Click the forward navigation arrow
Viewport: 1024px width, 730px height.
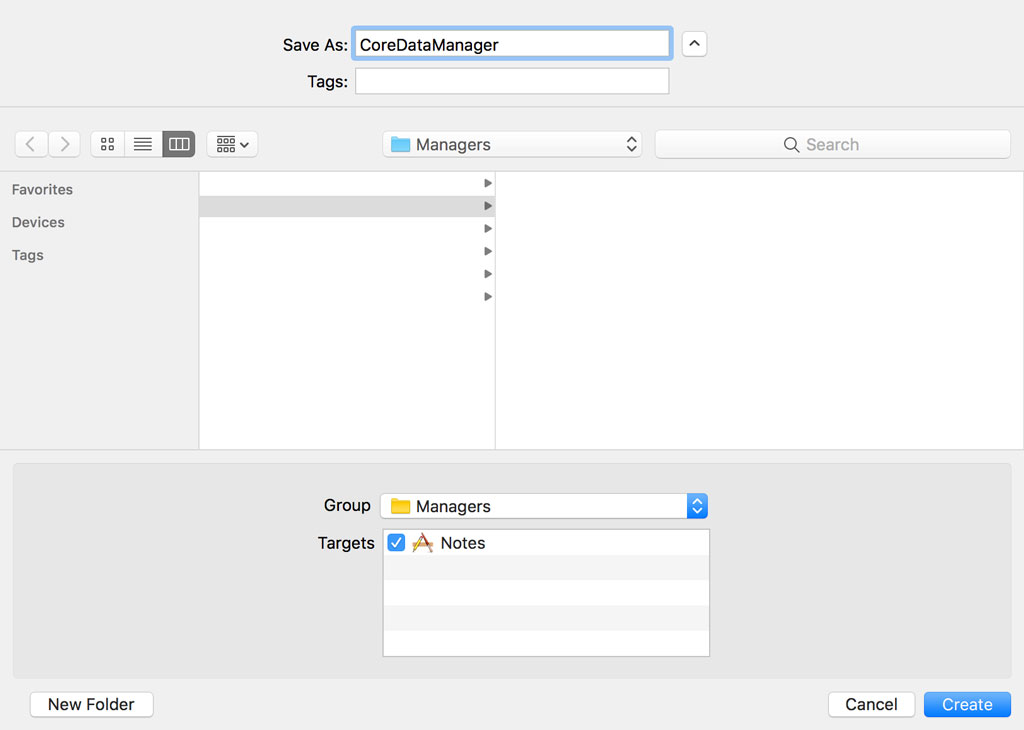point(63,143)
